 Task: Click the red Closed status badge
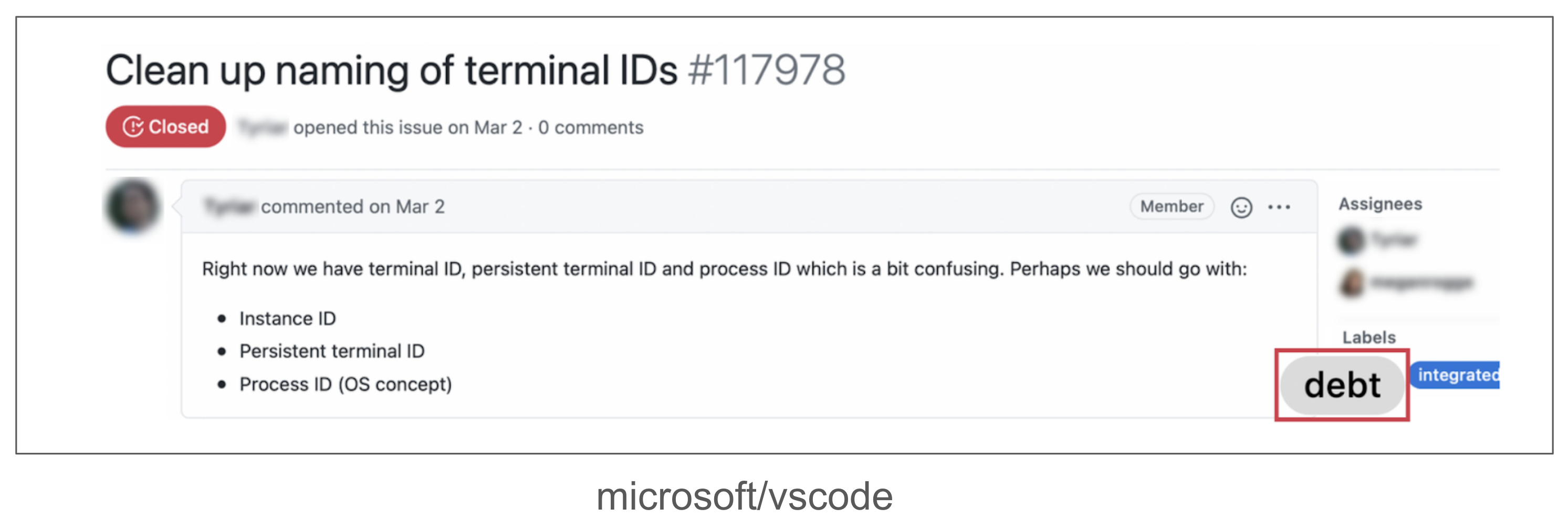pos(165,126)
